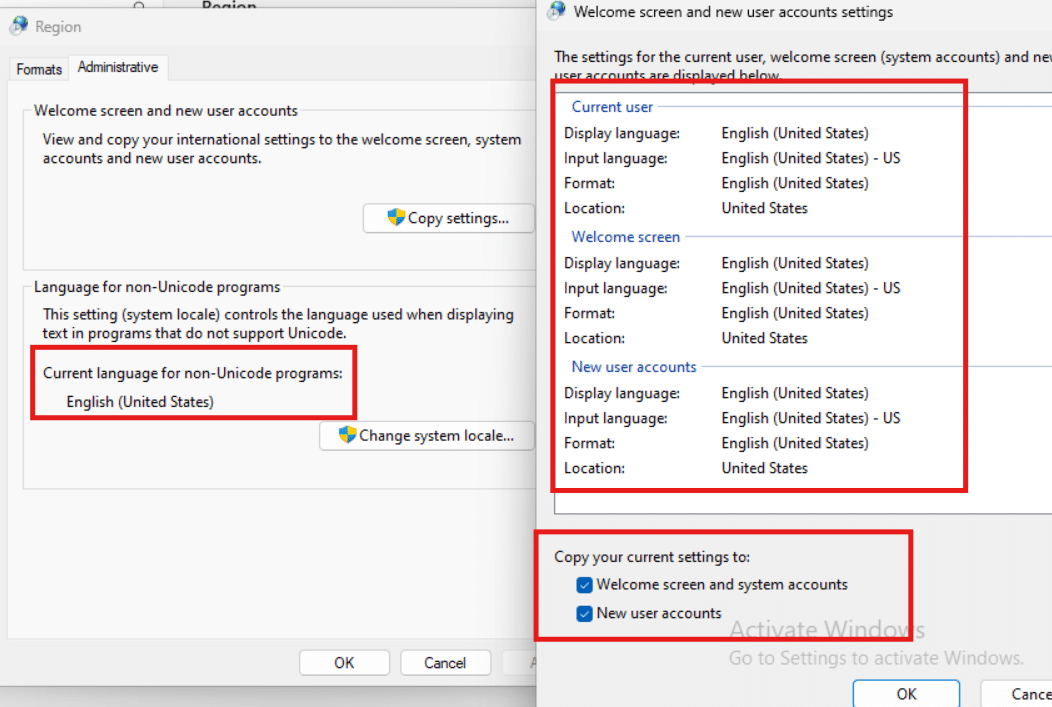Click the Welcome screen section label

625,237
